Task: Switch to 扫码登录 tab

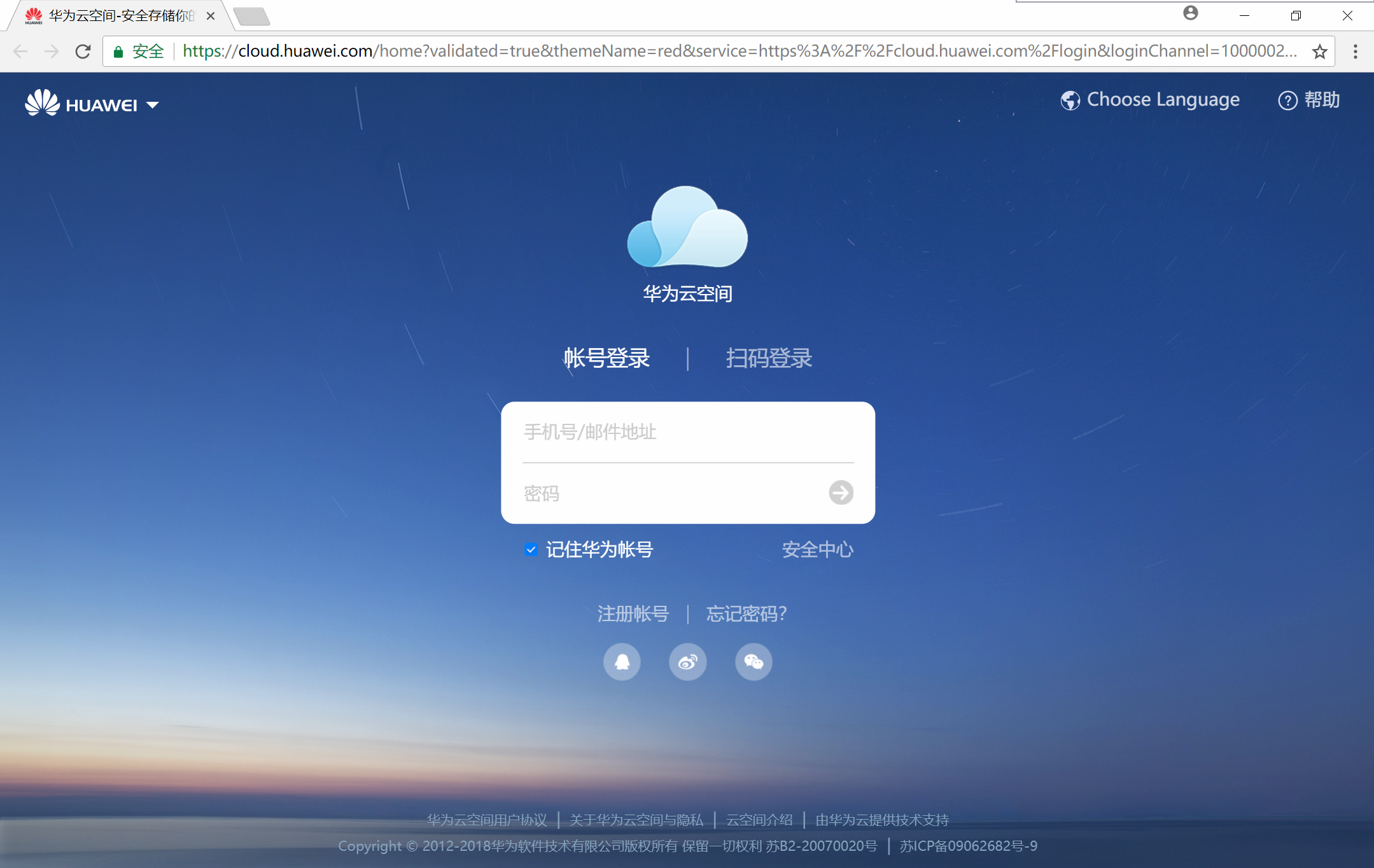Action: (x=769, y=358)
